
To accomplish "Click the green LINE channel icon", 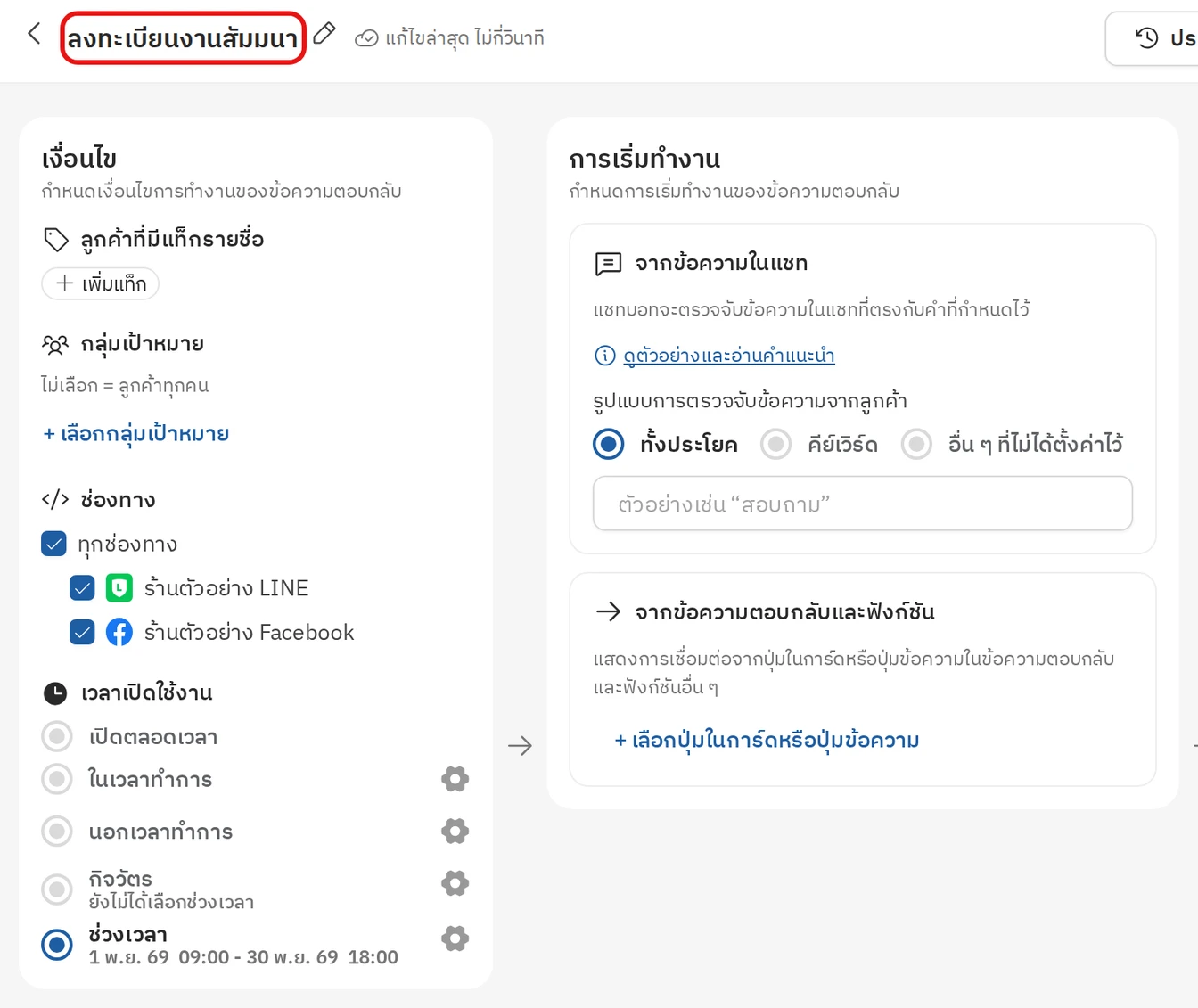I will 119,588.
